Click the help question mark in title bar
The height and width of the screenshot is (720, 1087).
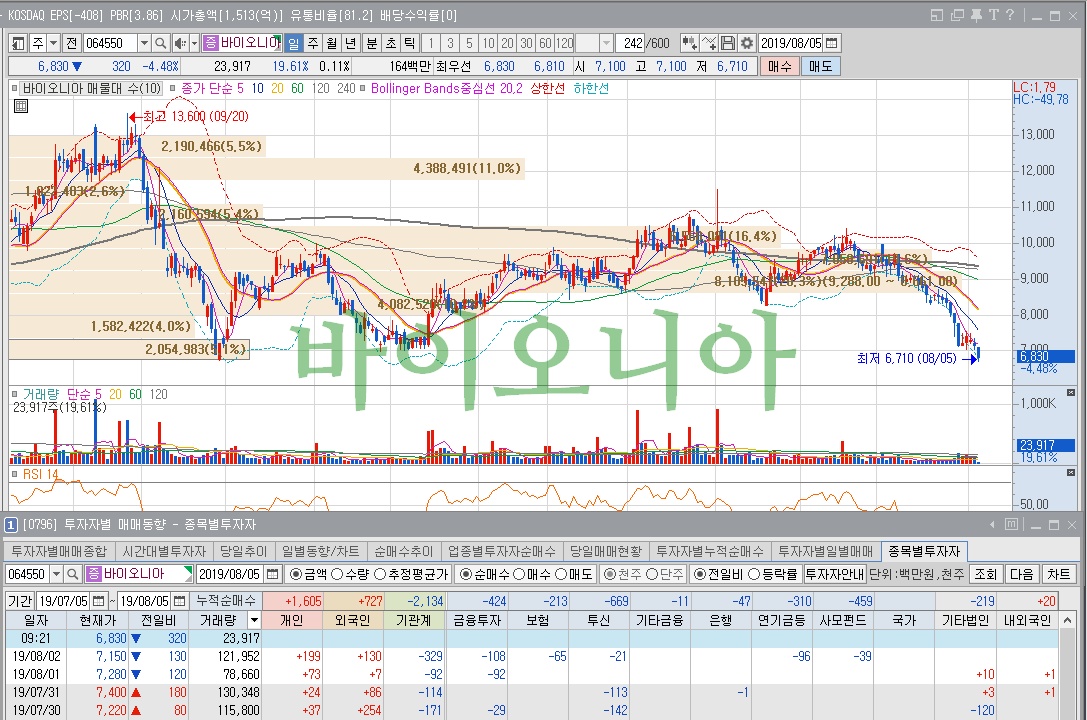click(x=1010, y=15)
